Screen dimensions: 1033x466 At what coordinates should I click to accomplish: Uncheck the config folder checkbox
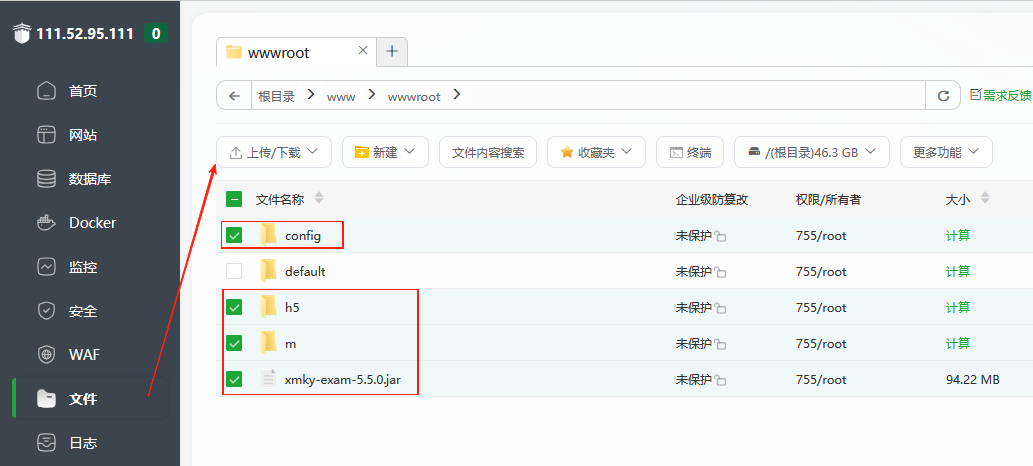tap(234, 236)
